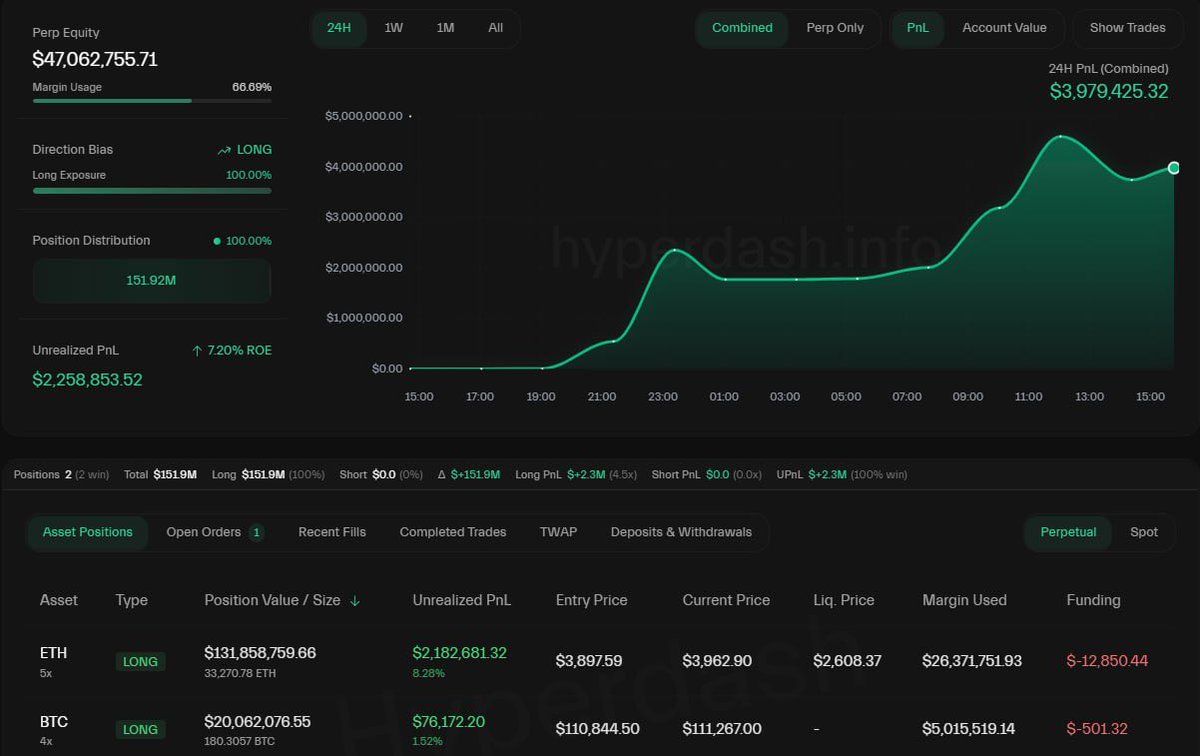Select the 24H time range
The image size is (1200, 756).
pyautogui.click(x=339, y=28)
